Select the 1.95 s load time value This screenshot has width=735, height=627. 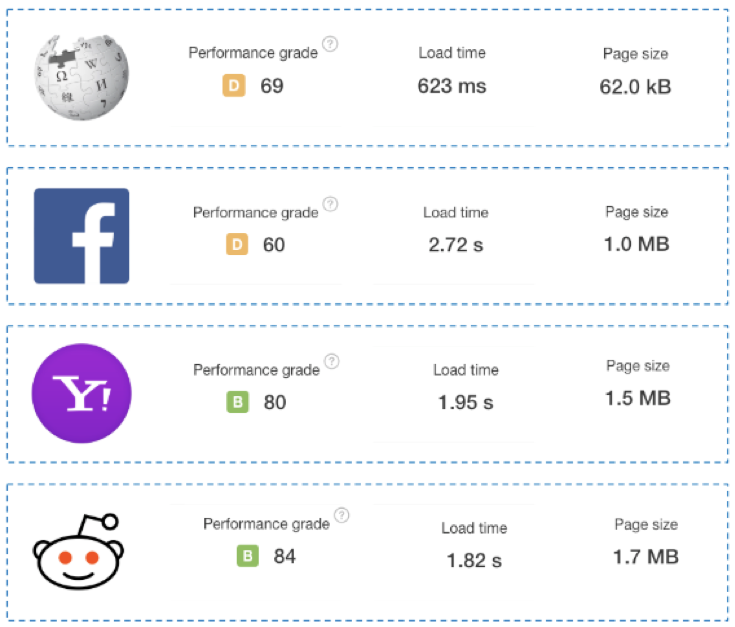[465, 403]
